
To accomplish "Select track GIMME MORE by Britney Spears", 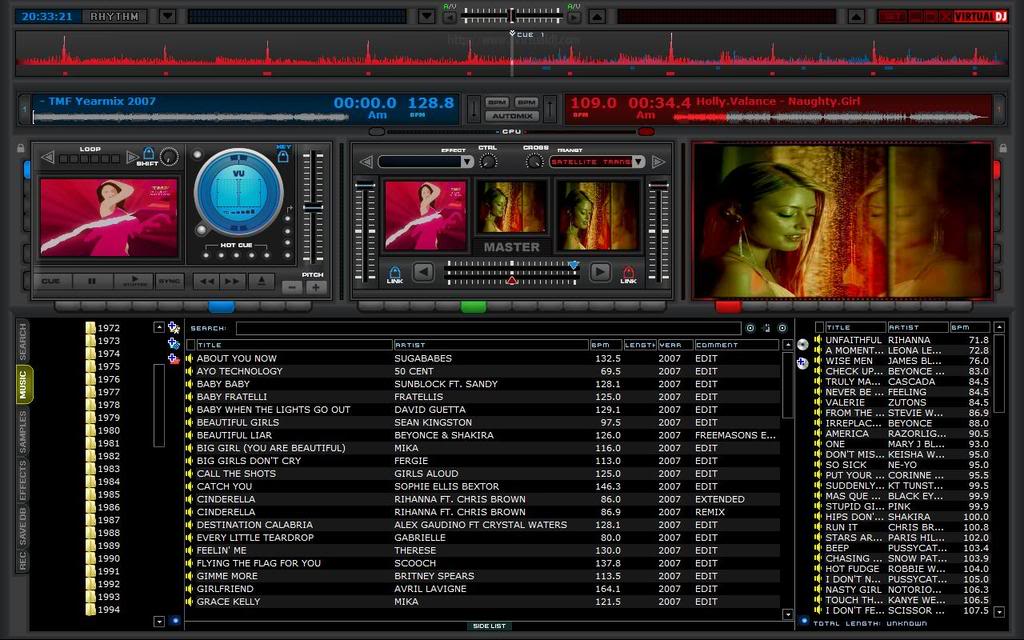I will click(x=483, y=576).
